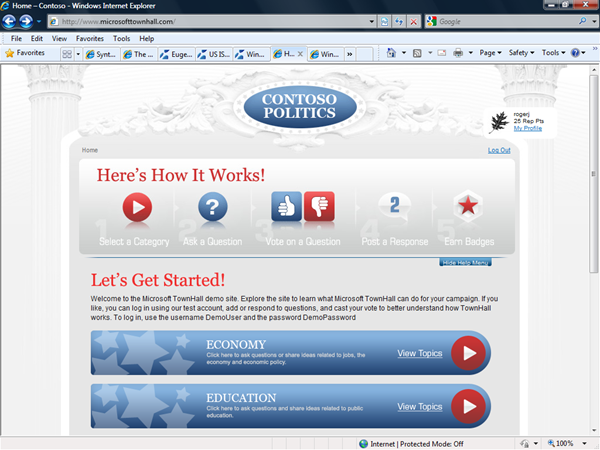Click the scrollbar down arrow

click(594, 430)
